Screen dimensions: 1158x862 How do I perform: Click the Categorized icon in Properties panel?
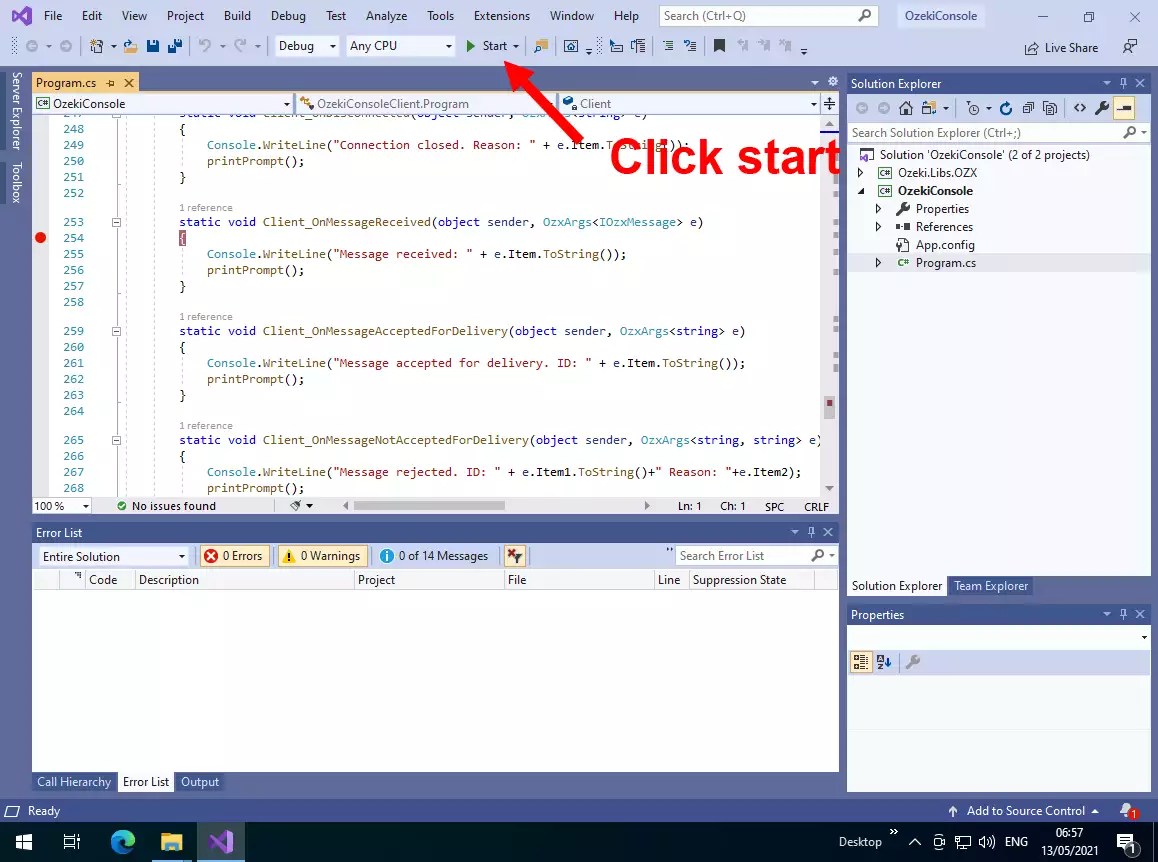[861, 662]
